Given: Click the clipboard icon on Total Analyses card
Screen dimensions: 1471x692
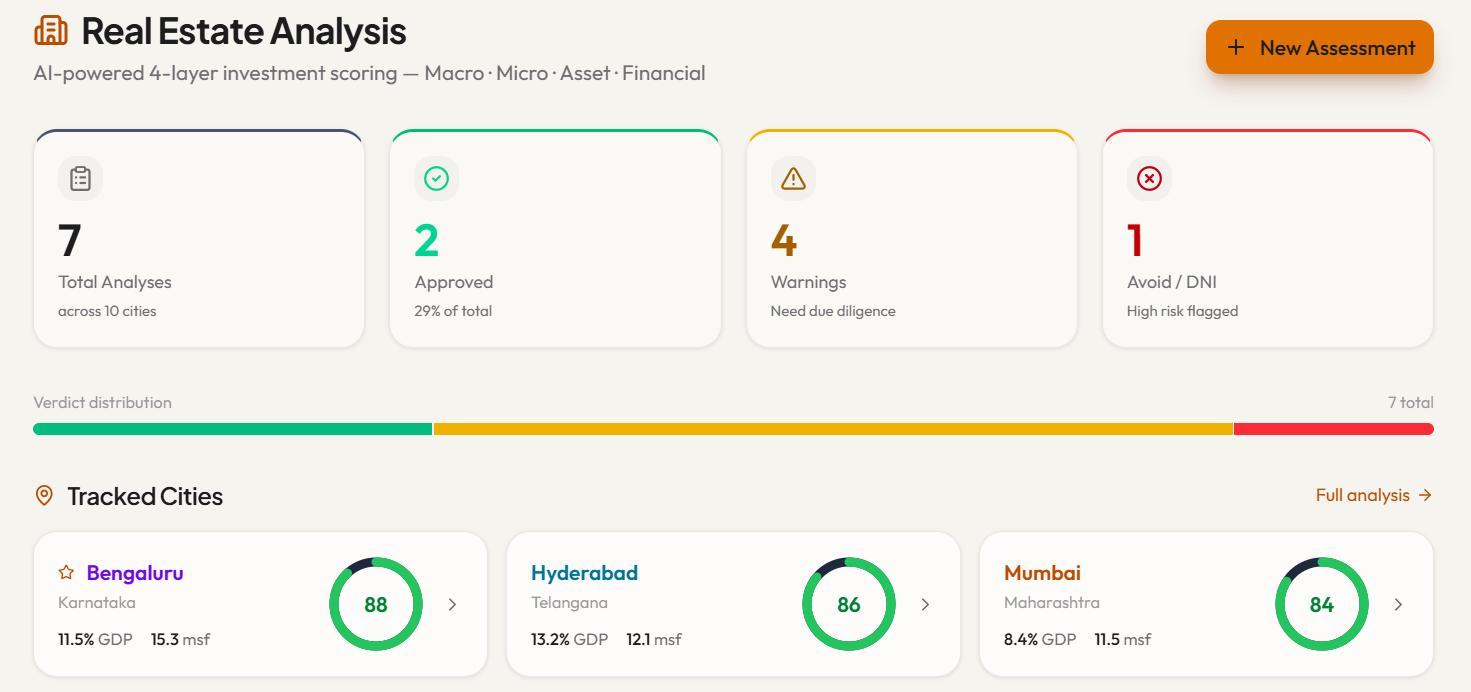Looking at the screenshot, I should (x=81, y=179).
